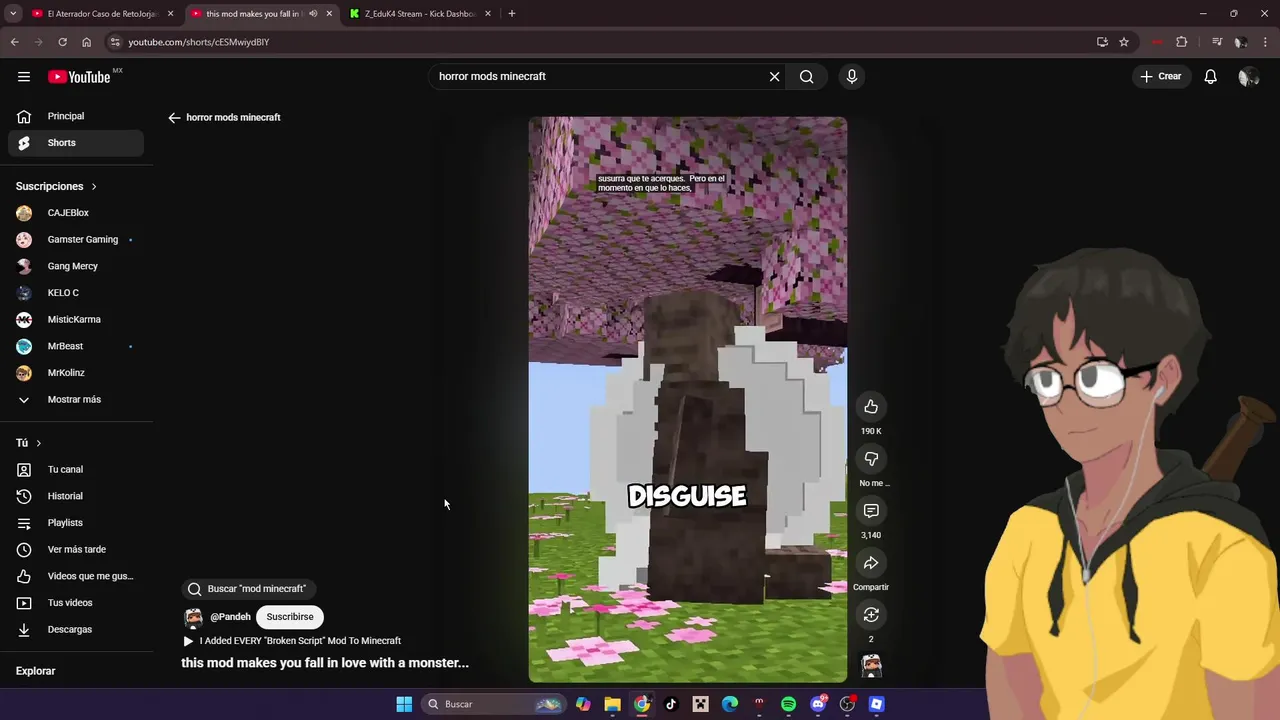Viewport: 1280px width, 720px height.
Task: Like the short with the thumbs-up
Action: coord(871,406)
